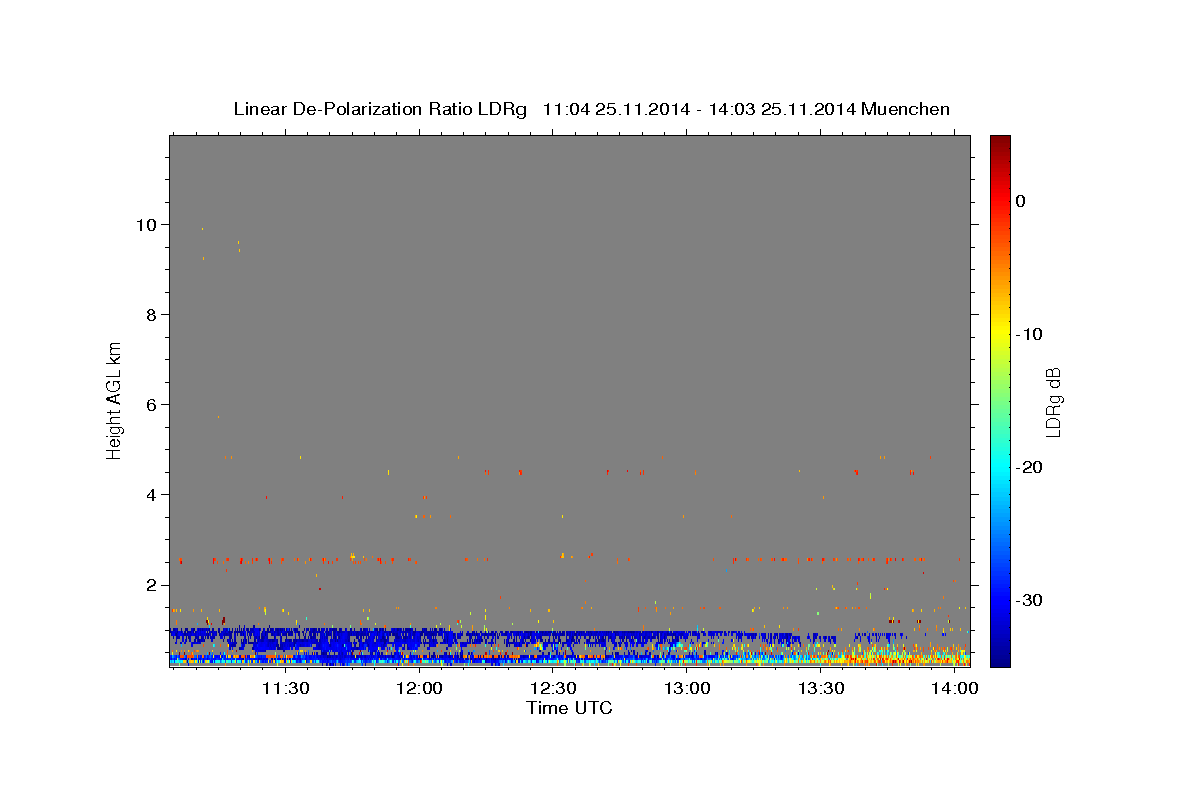Image resolution: width=1200 pixels, height=800 pixels.
Task: Click the 12:30 time tick label
Action: click(553, 688)
